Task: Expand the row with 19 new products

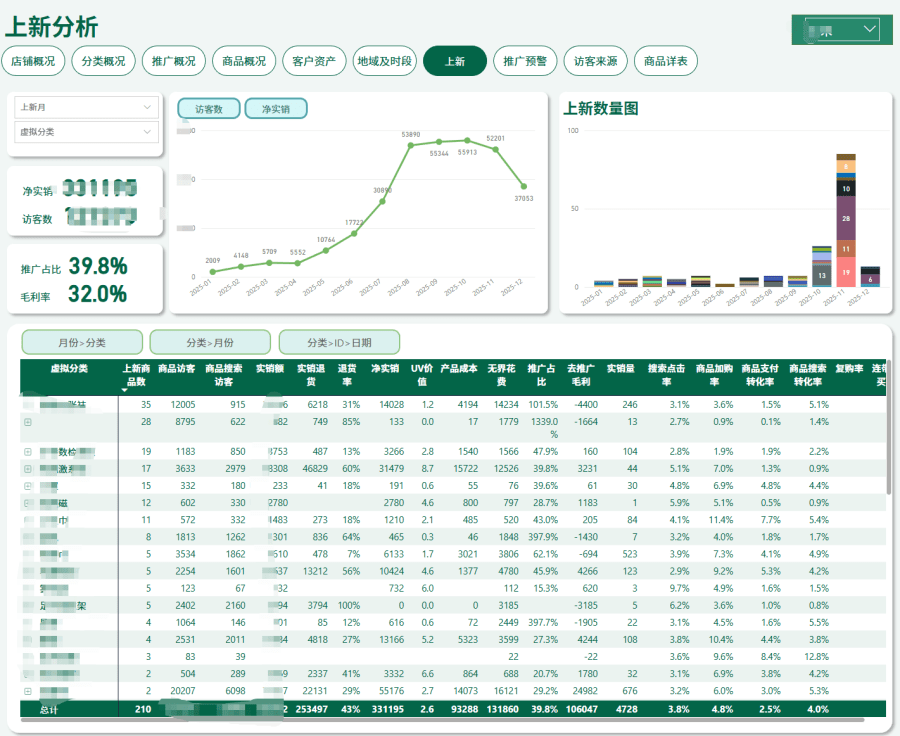Action: (x=27, y=452)
